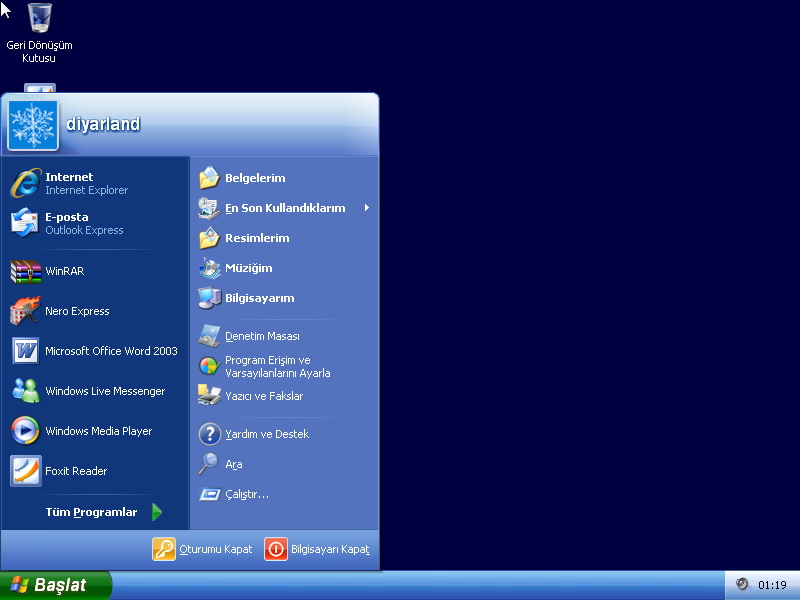Select E-posta menu entry text

67,217
